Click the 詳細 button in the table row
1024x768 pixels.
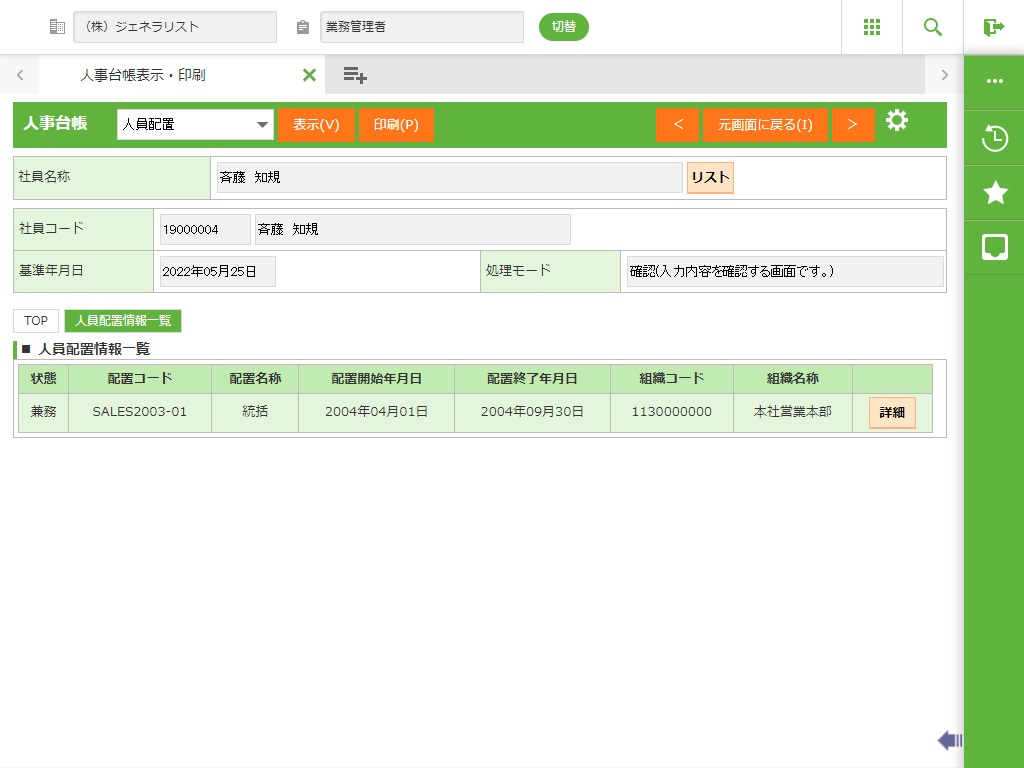(892, 412)
